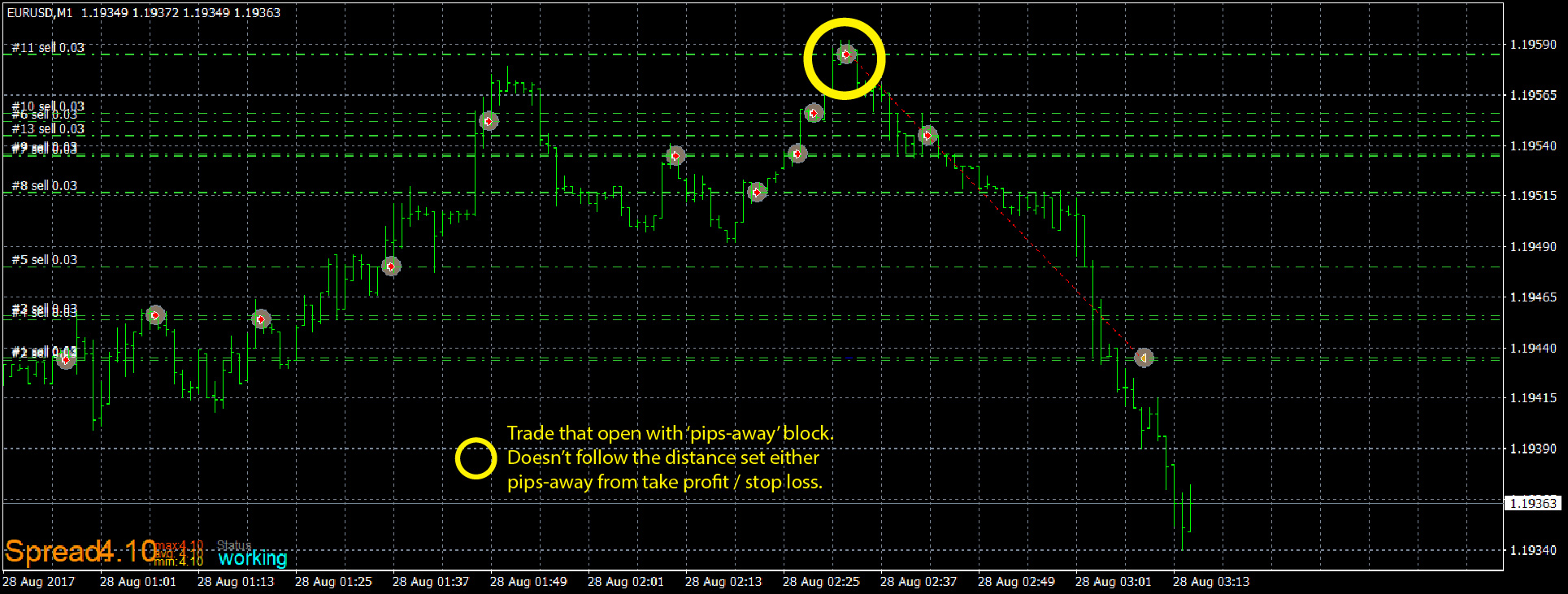Click the EURUSD,M1 chart title text
This screenshot has height=594, width=1568.
(40, 12)
